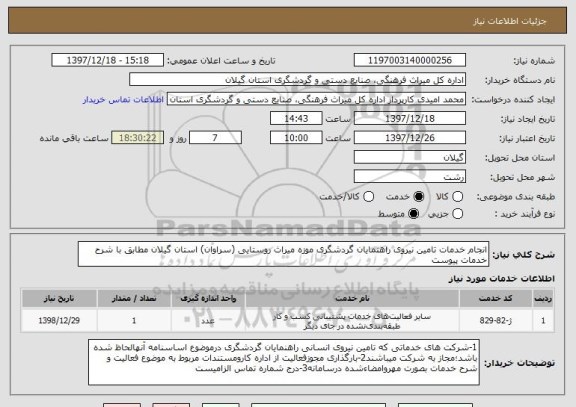Click the نام دستگاه خریدار field
This screenshot has height=407, width=576.
tap(298, 80)
